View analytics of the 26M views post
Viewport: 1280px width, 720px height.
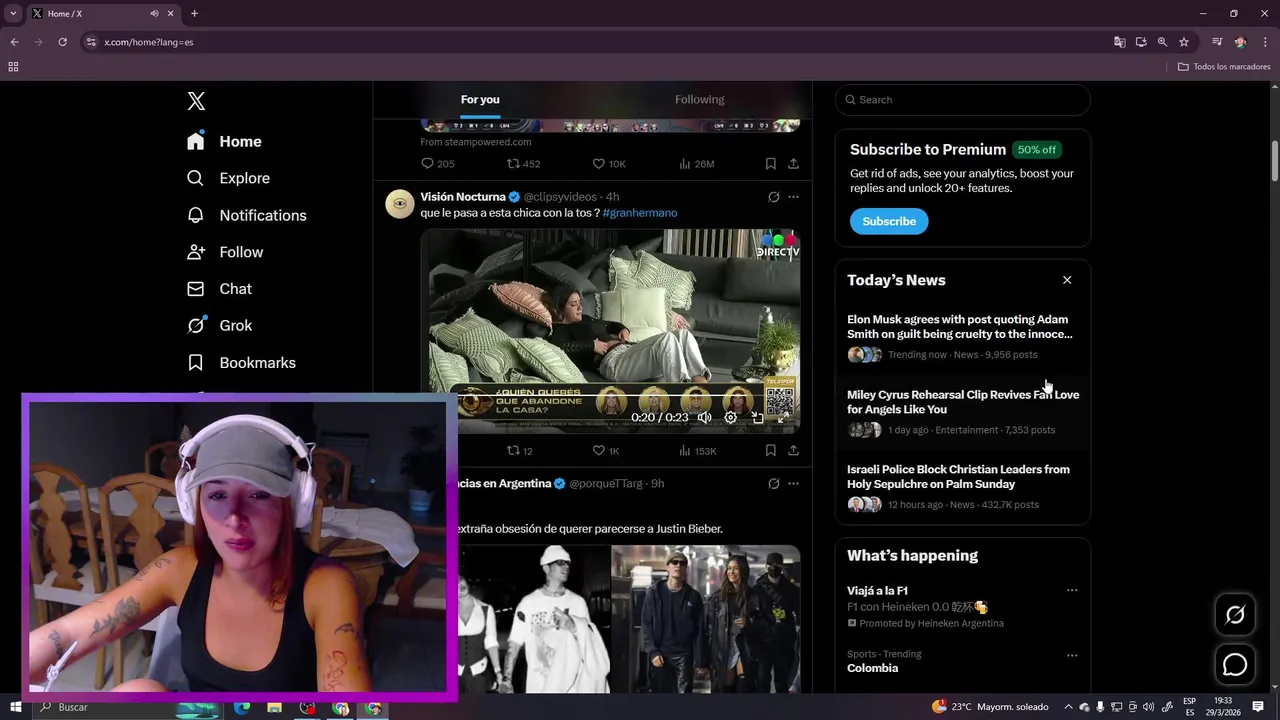pos(696,164)
